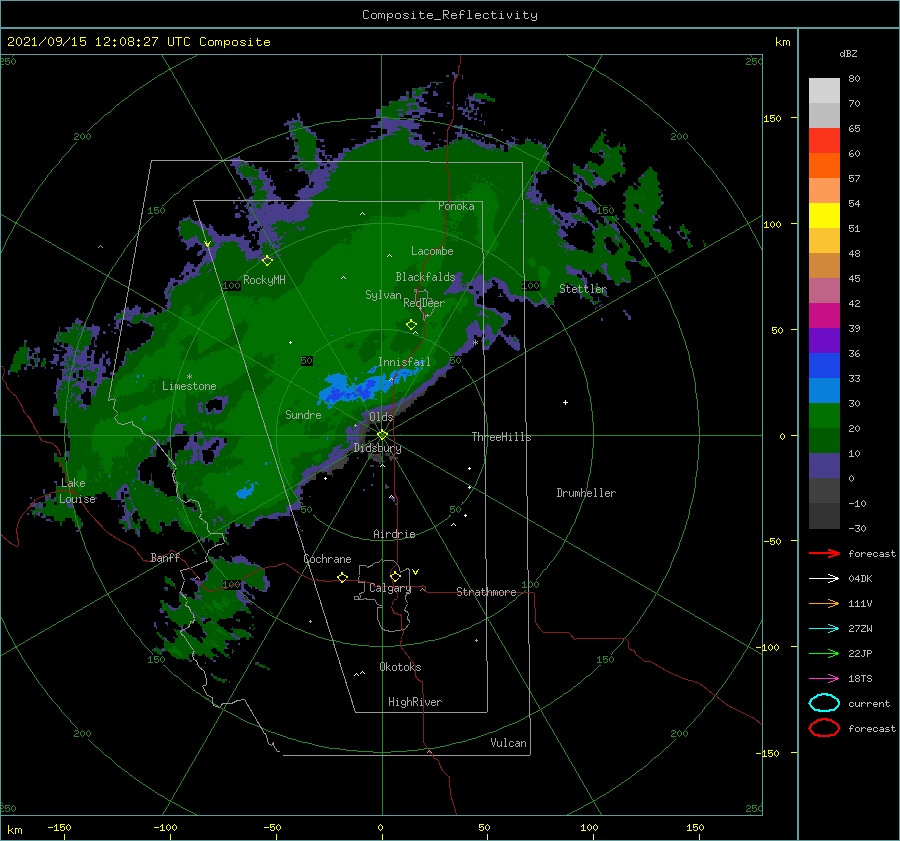Select the bright green 20-30 dBZ swatch
Viewport: 900px width, 841px height.
(x=824, y=416)
